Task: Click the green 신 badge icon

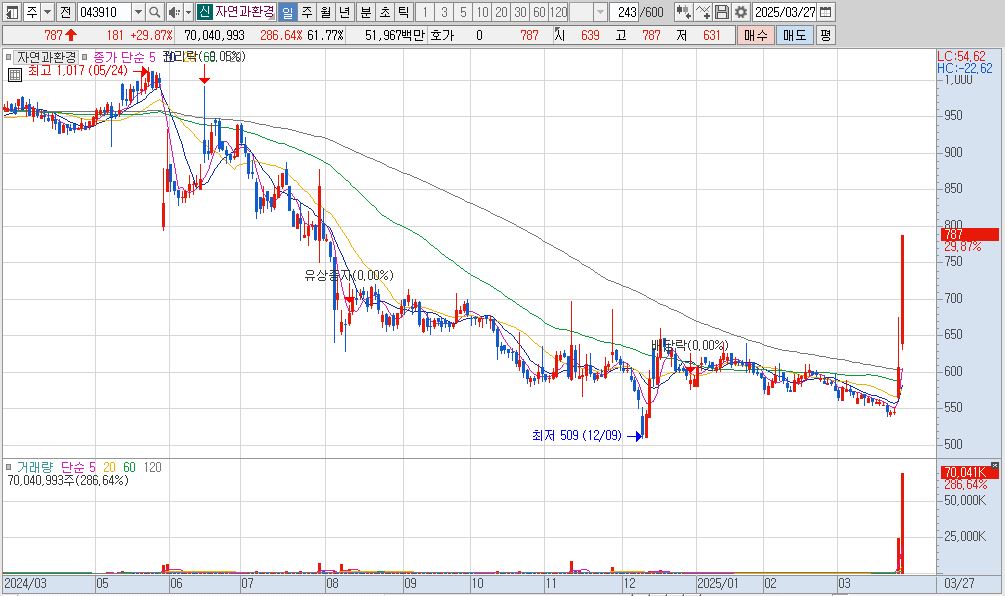Action: (x=204, y=12)
